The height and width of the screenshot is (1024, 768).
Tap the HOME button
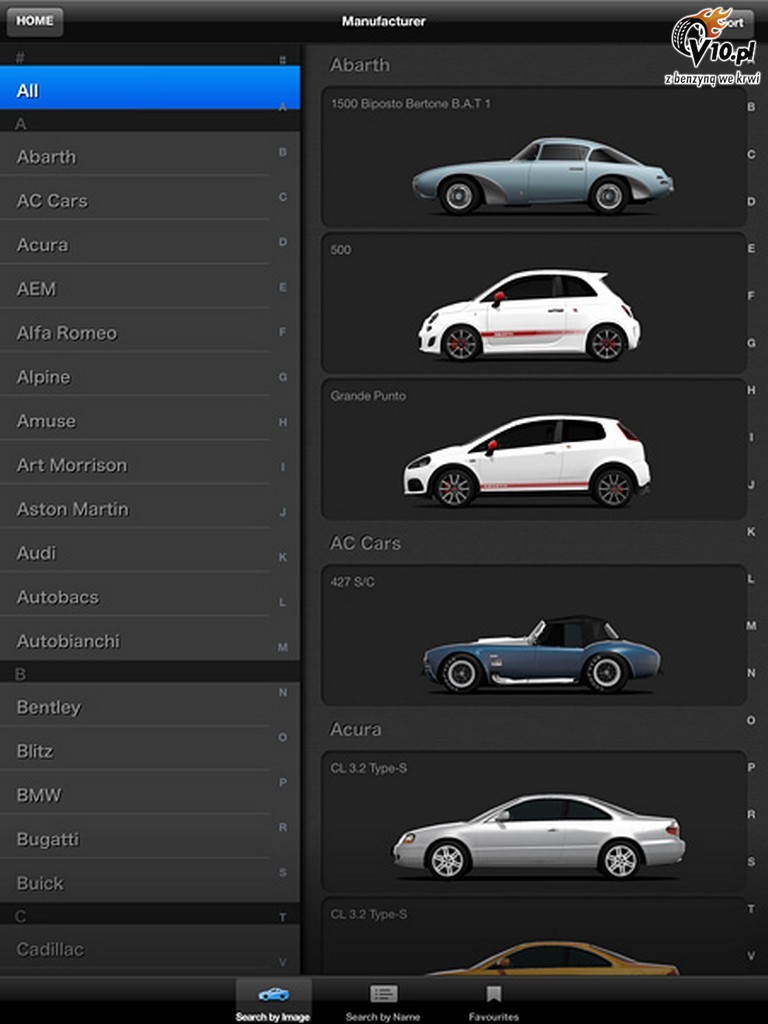click(x=35, y=21)
